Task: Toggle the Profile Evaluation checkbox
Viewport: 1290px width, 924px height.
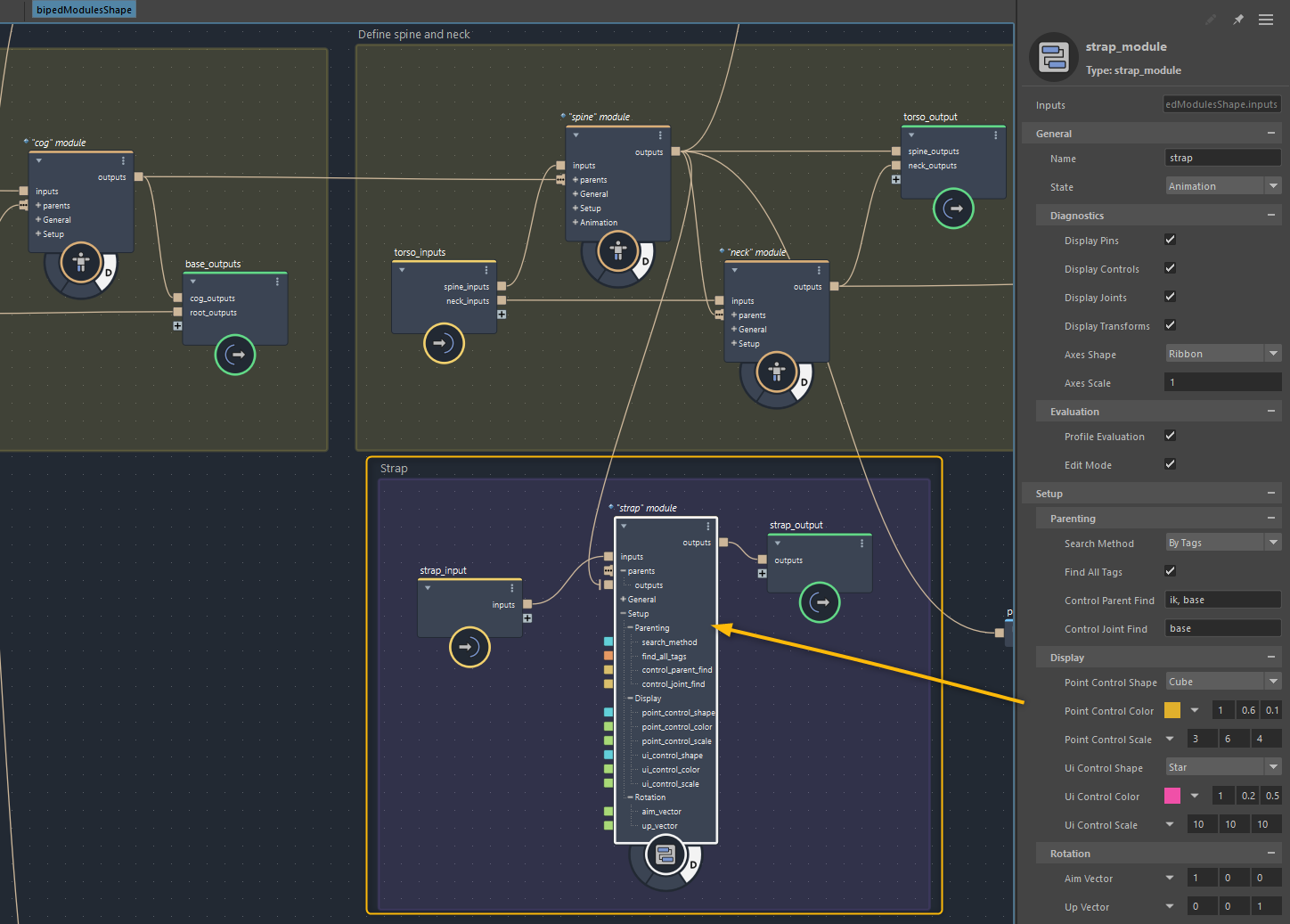Action: pyautogui.click(x=1170, y=436)
